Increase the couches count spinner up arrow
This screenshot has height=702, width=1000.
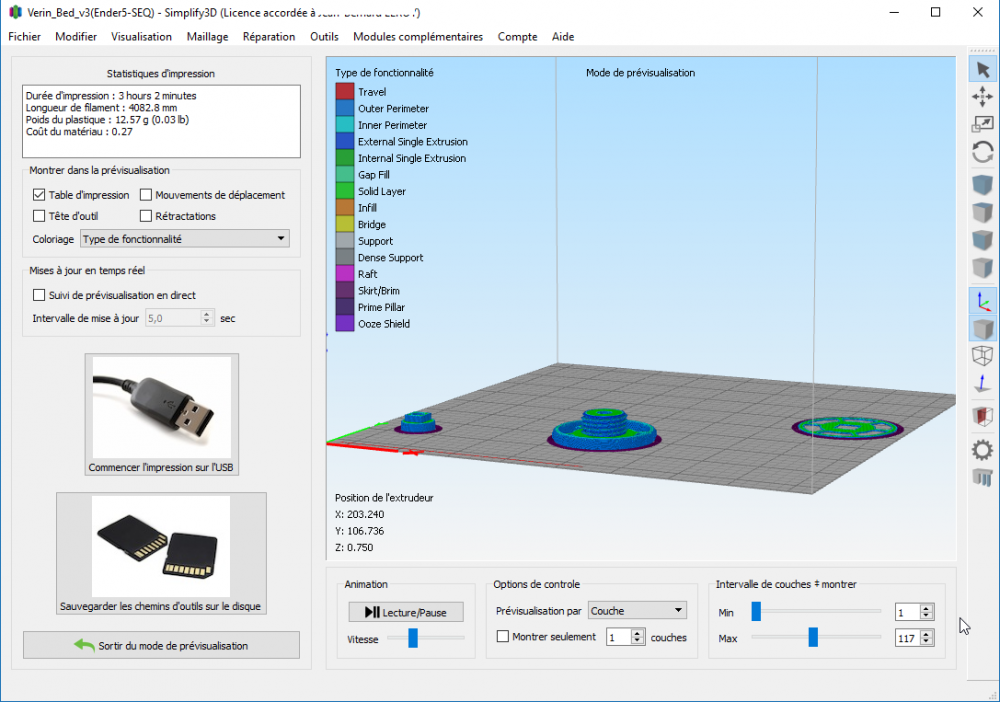pos(638,633)
